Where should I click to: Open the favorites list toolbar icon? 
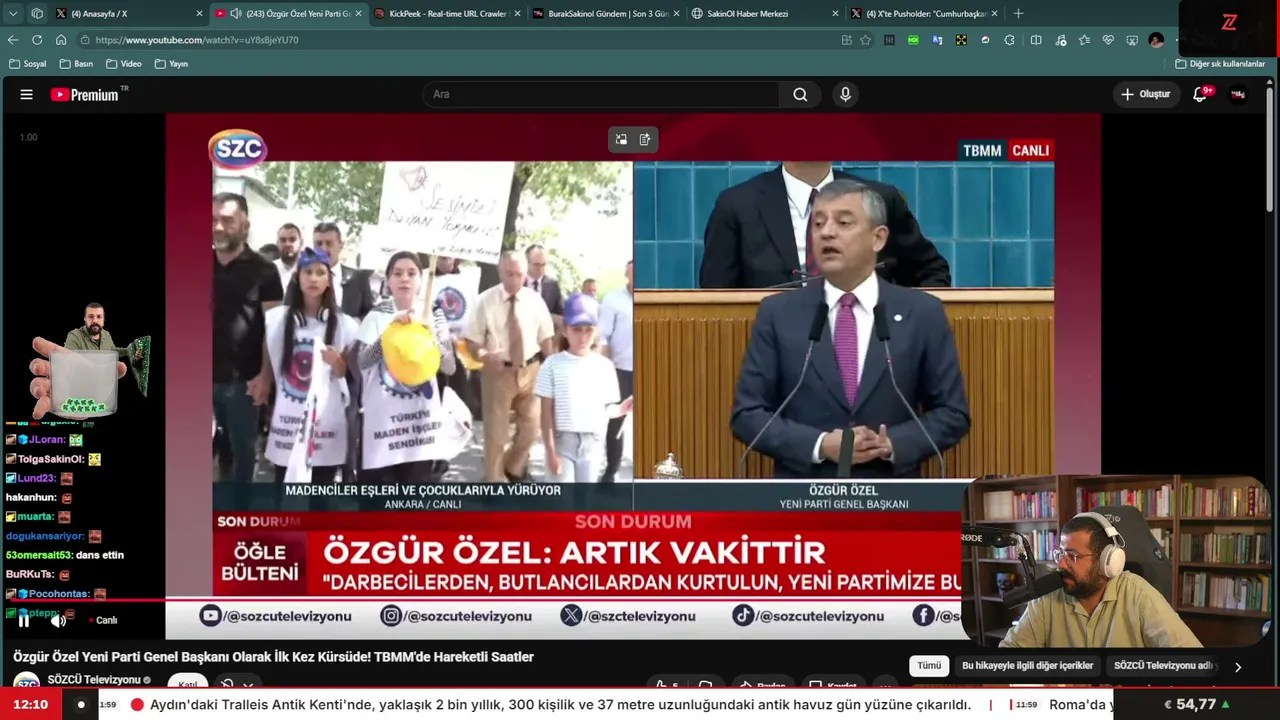pos(1084,40)
